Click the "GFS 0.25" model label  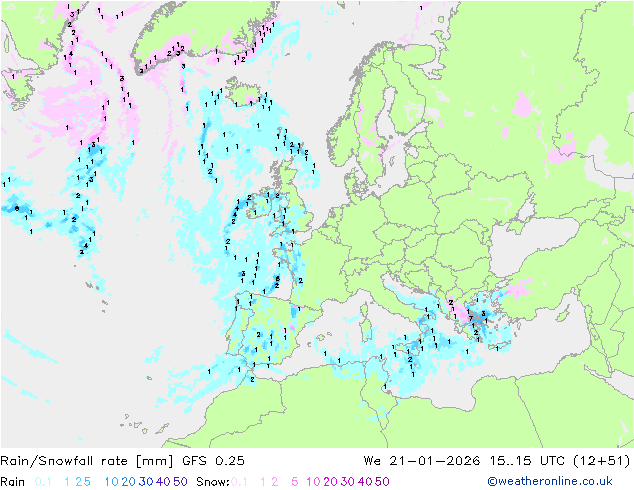coord(213,461)
